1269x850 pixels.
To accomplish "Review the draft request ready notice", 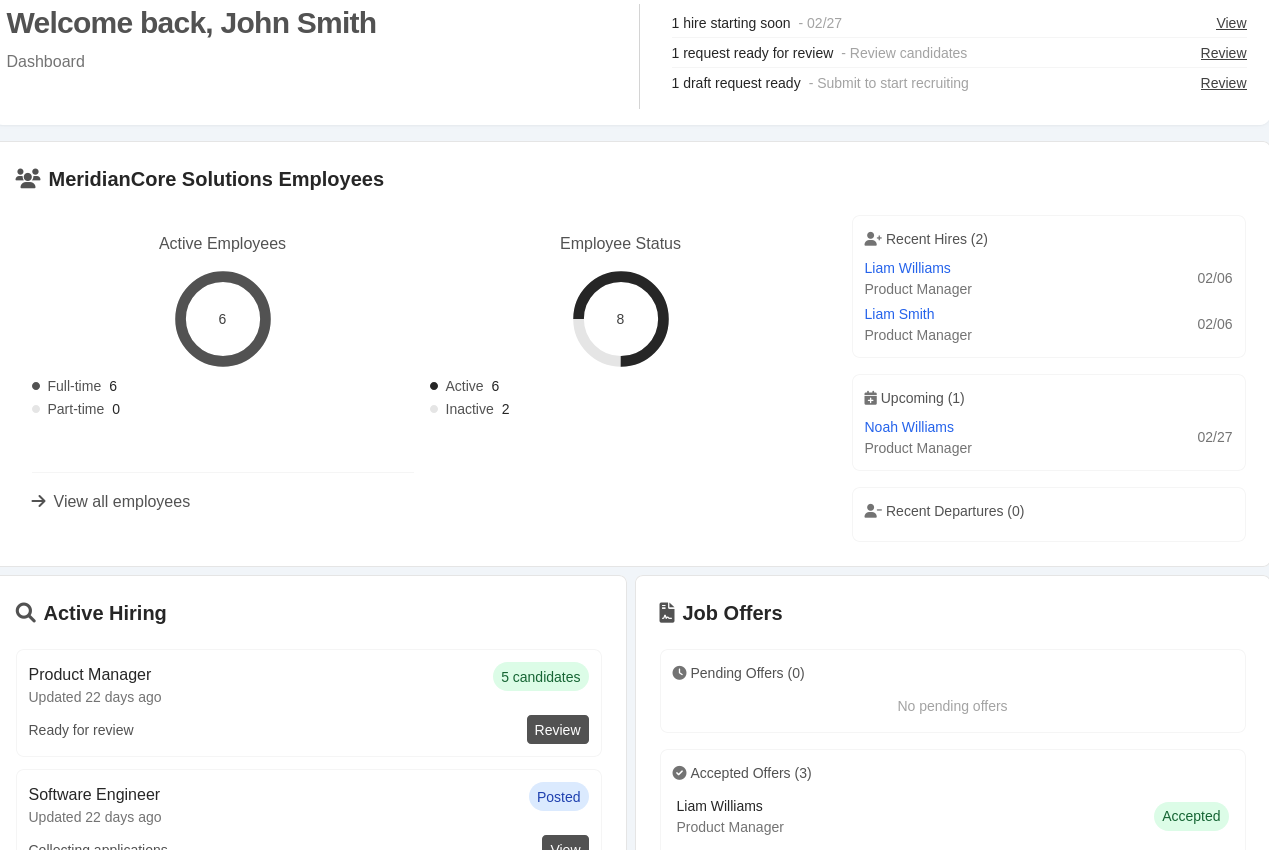I will pyautogui.click(x=1223, y=83).
